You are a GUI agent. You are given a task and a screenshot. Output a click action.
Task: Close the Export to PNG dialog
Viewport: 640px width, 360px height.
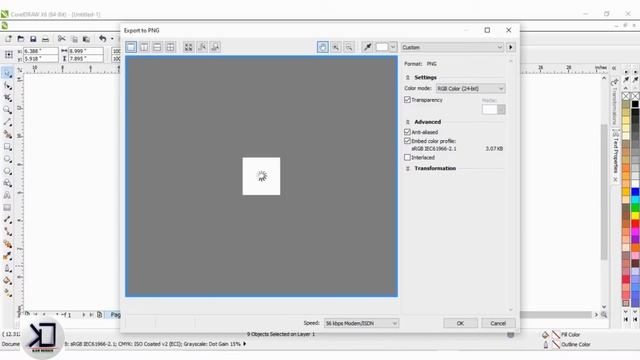point(509,30)
